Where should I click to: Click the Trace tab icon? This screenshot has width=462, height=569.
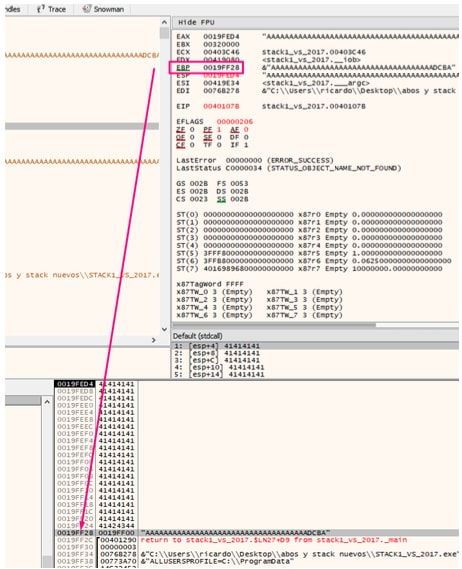click(40, 9)
